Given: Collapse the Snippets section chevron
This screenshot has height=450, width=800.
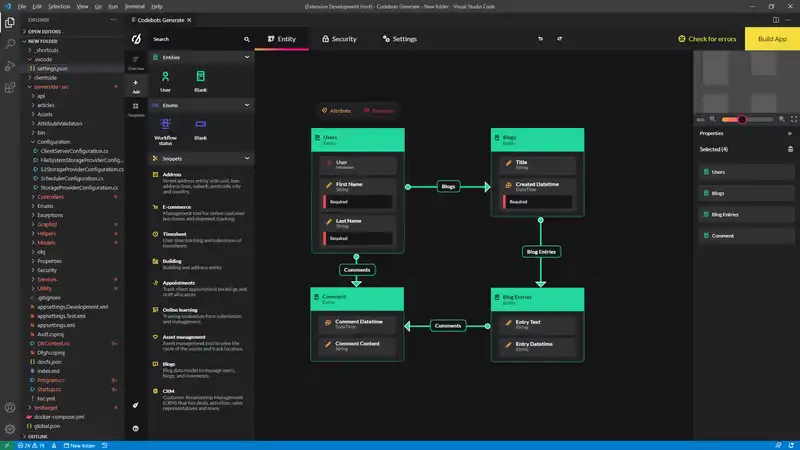Looking at the screenshot, I should point(247,158).
